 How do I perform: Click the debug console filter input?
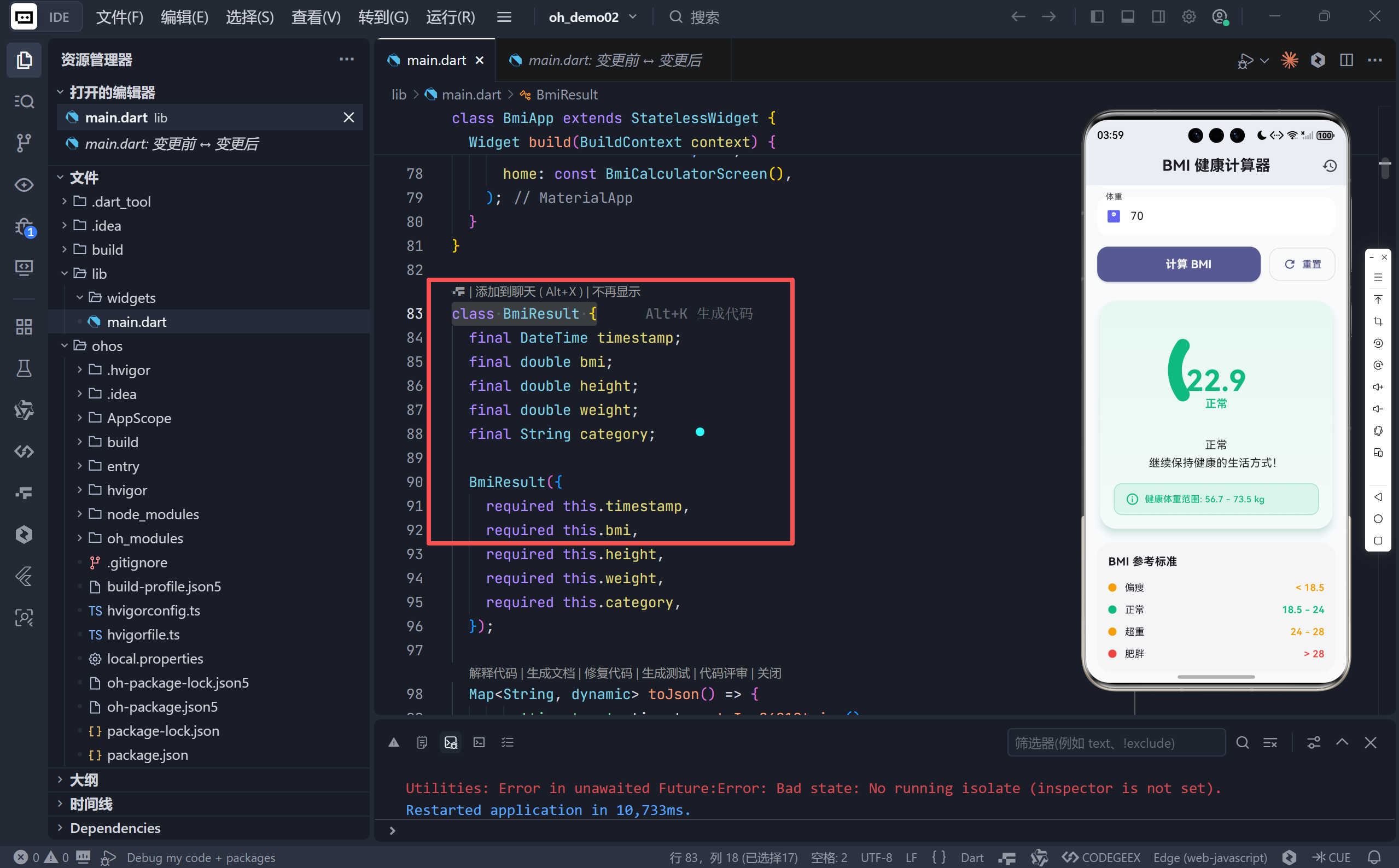1115,743
